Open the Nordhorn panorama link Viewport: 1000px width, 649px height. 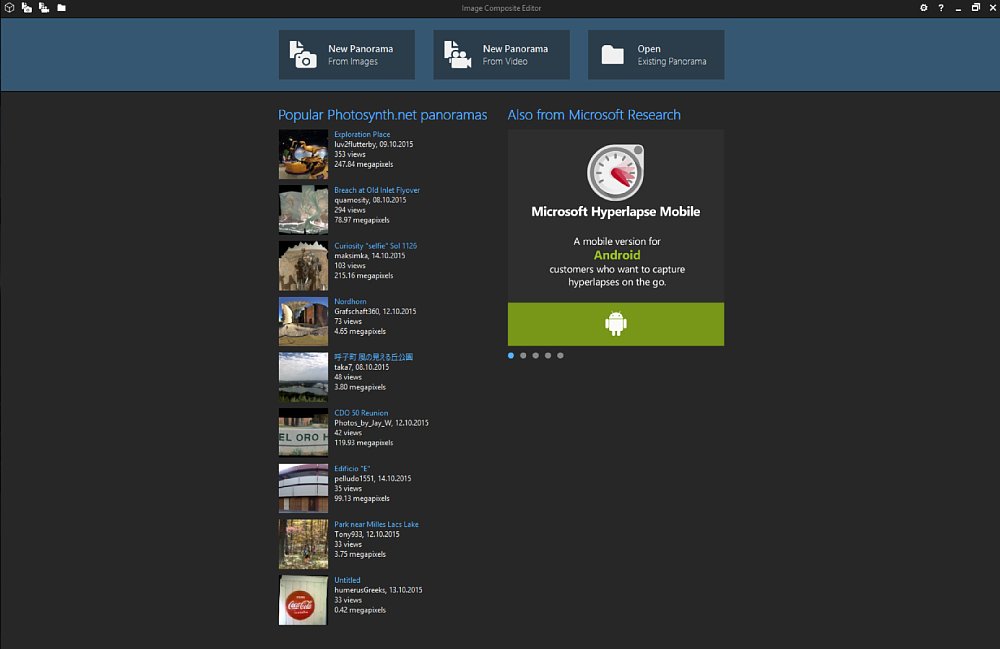point(350,302)
